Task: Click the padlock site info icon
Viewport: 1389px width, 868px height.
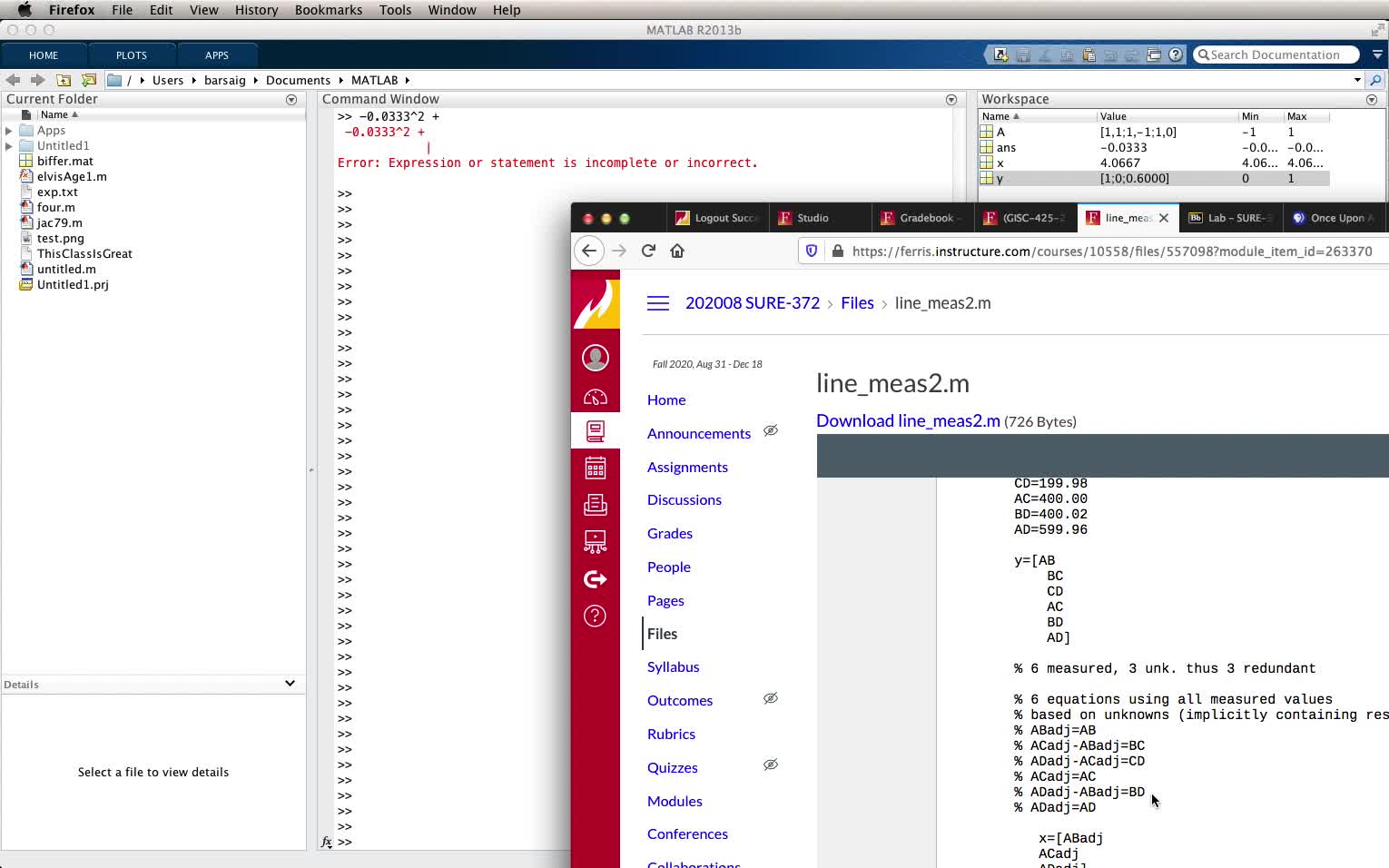Action: tap(838, 251)
